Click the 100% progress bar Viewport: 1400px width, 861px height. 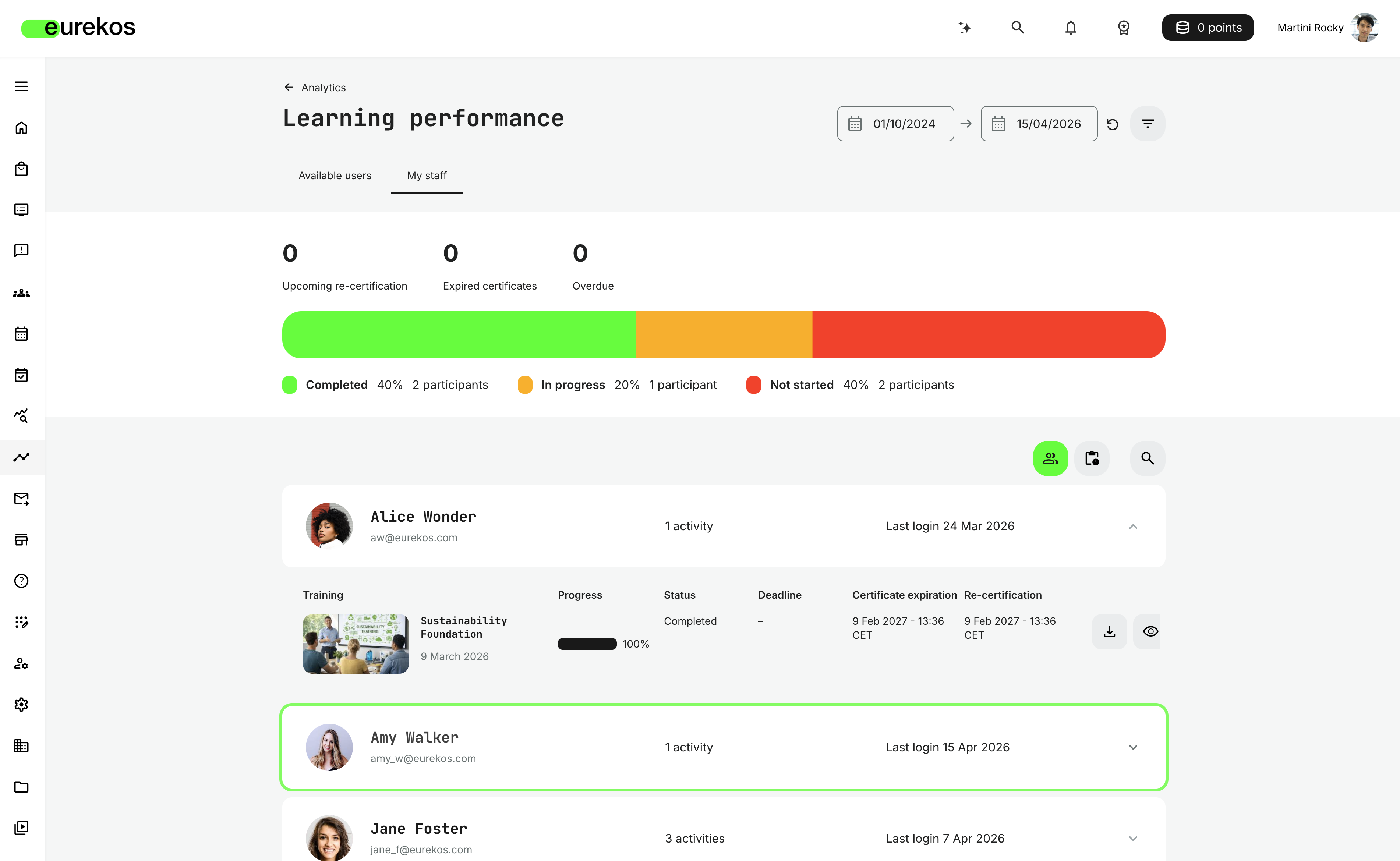coord(587,644)
